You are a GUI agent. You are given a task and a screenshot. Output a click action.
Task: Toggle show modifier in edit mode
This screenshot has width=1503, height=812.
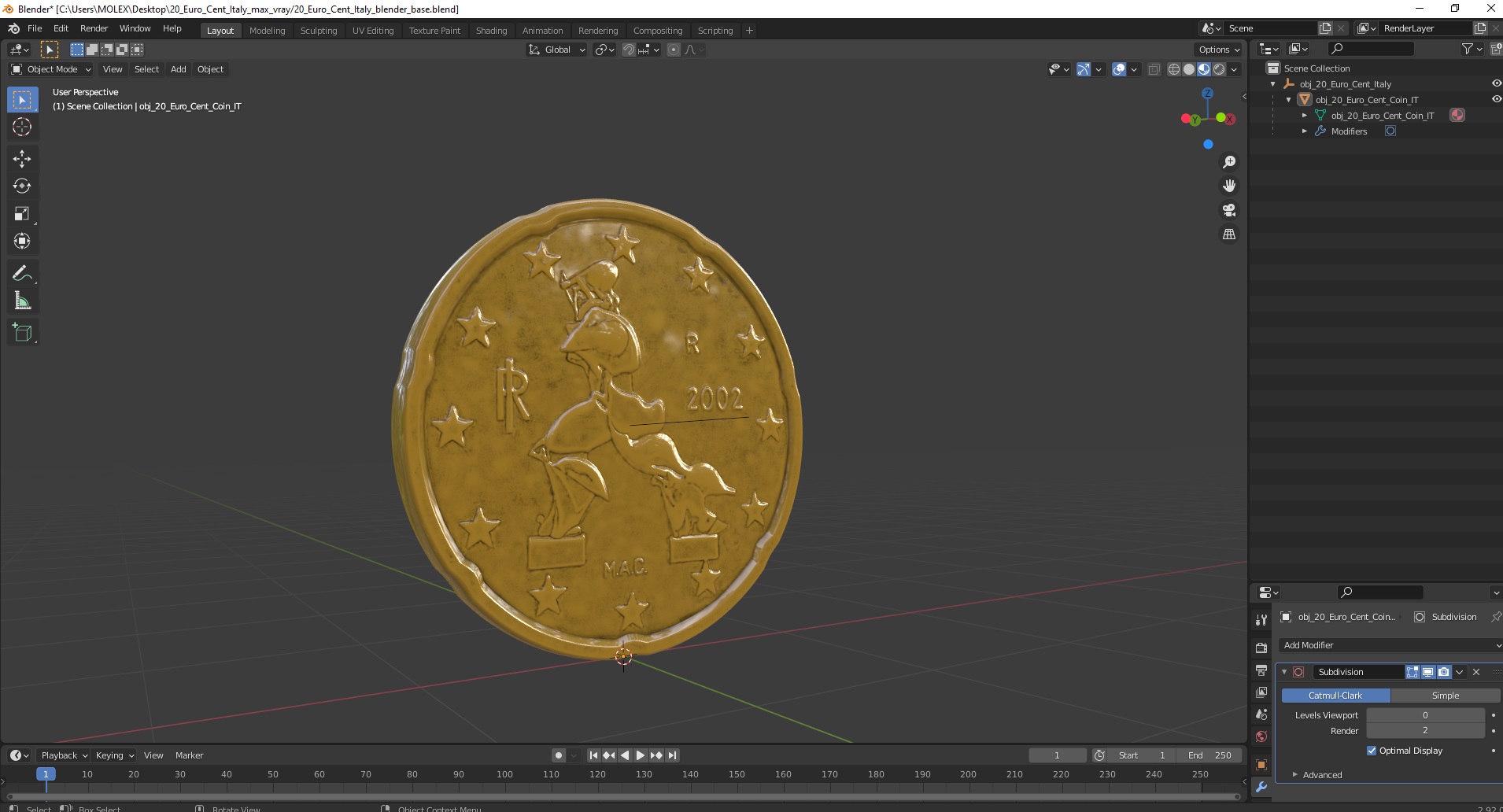pyautogui.click(x=1413, y=672)
